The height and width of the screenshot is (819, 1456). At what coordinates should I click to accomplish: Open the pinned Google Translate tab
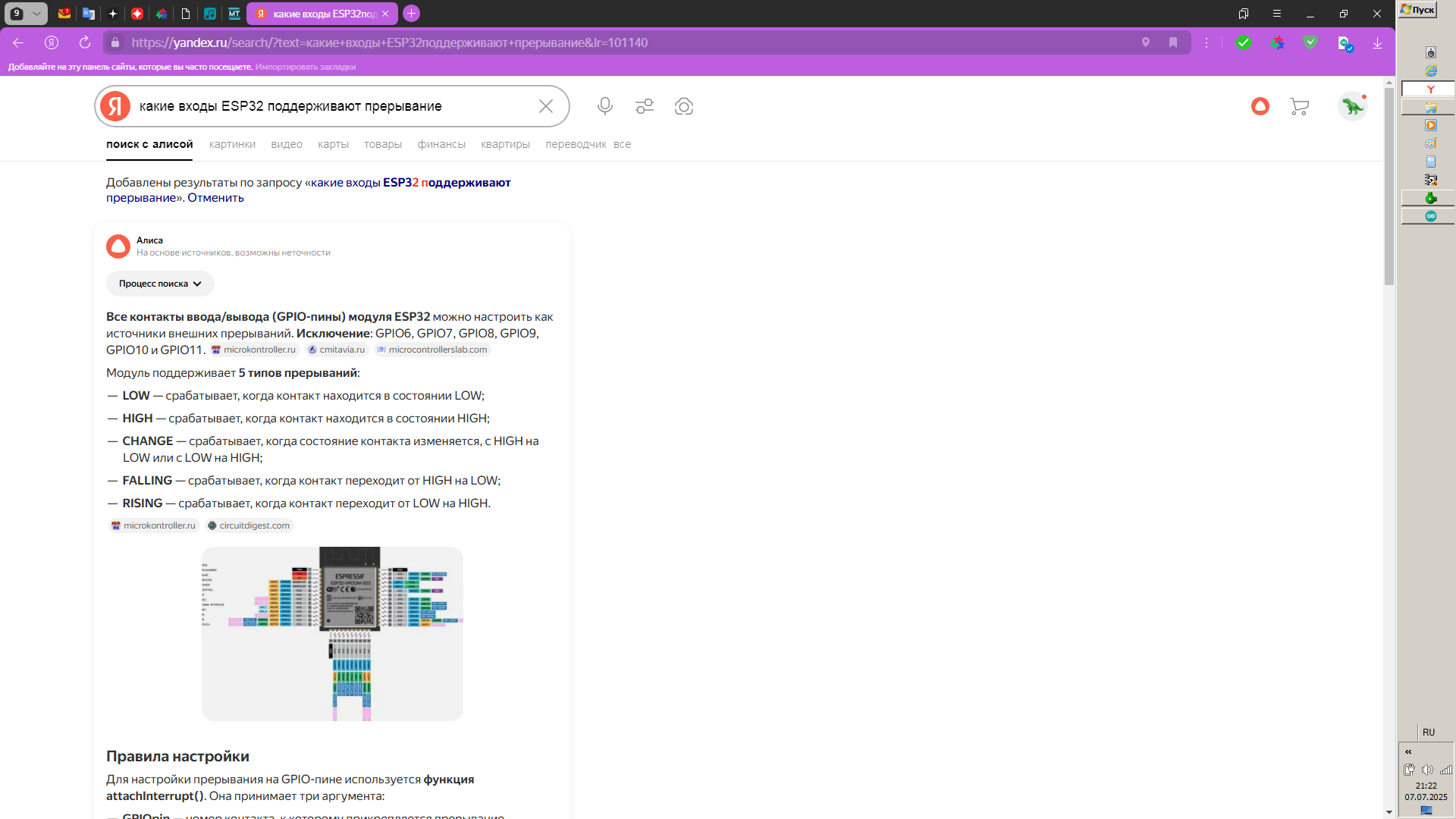point(89,14)
